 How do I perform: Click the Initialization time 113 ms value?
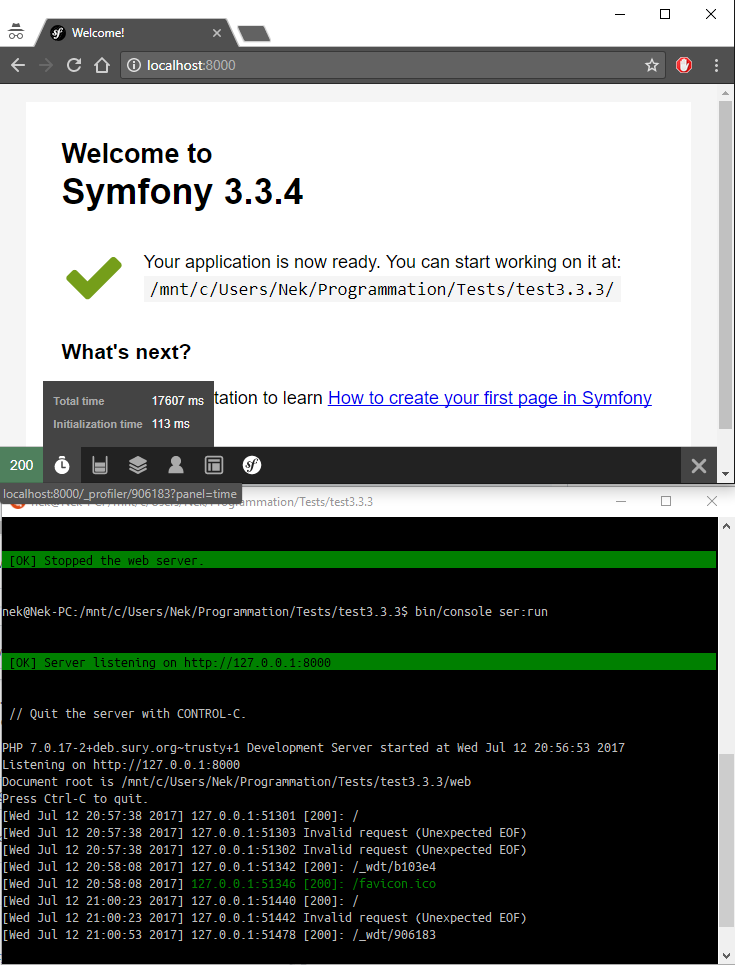171,424
